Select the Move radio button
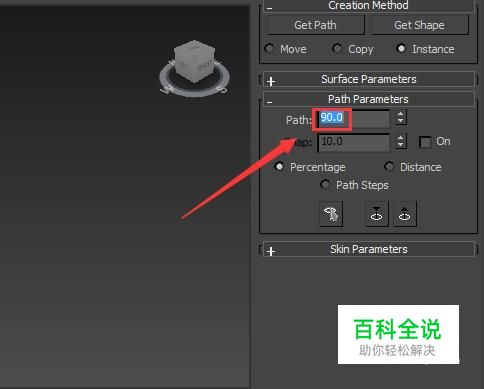This screenshot has height=389, width=484. pyautogui.click(x=269, y=49)
